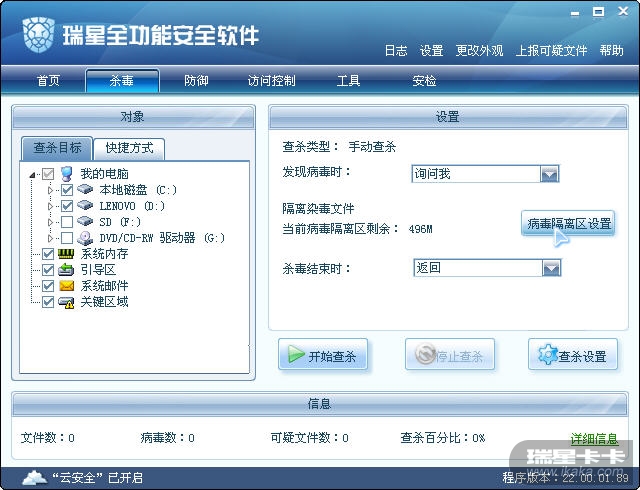This screenshot has width=640, height=490.
Task: Uncheck the 本地磁盘 (C:) checkbox
Action: tap(67, 190)
